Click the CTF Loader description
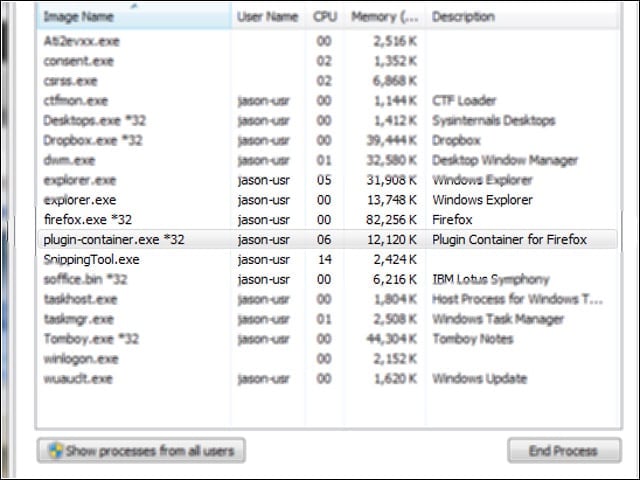 click(x=464, y=100)
